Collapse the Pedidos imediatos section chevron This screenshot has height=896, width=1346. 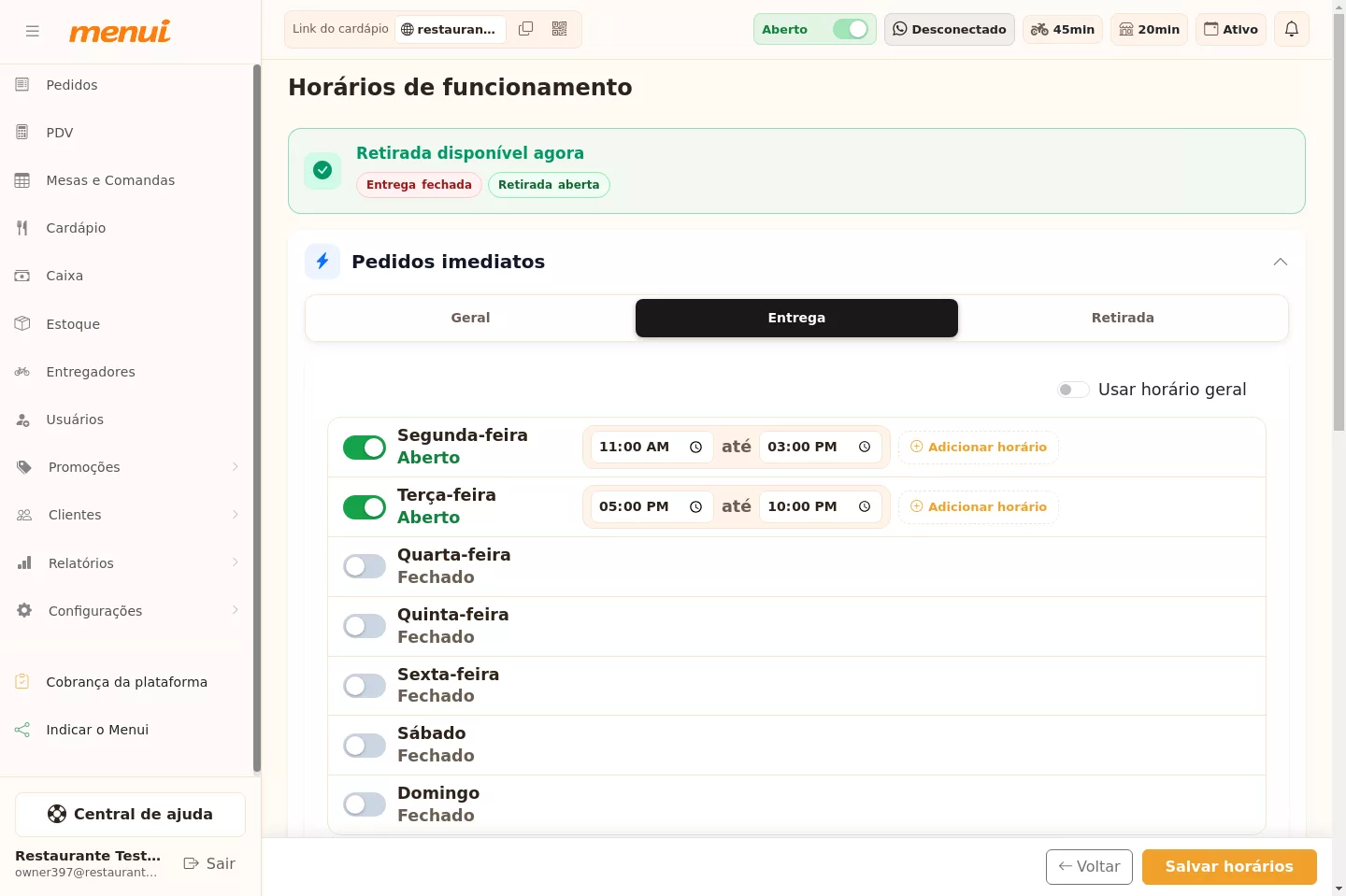pyautogui.click(x=1281, y=262)
